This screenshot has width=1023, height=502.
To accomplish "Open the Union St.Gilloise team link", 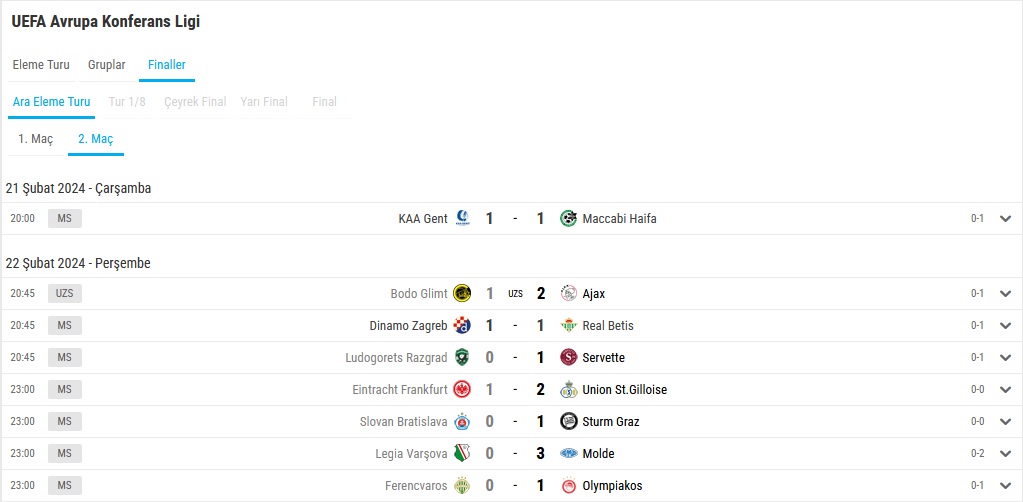I will pos(624,390).
